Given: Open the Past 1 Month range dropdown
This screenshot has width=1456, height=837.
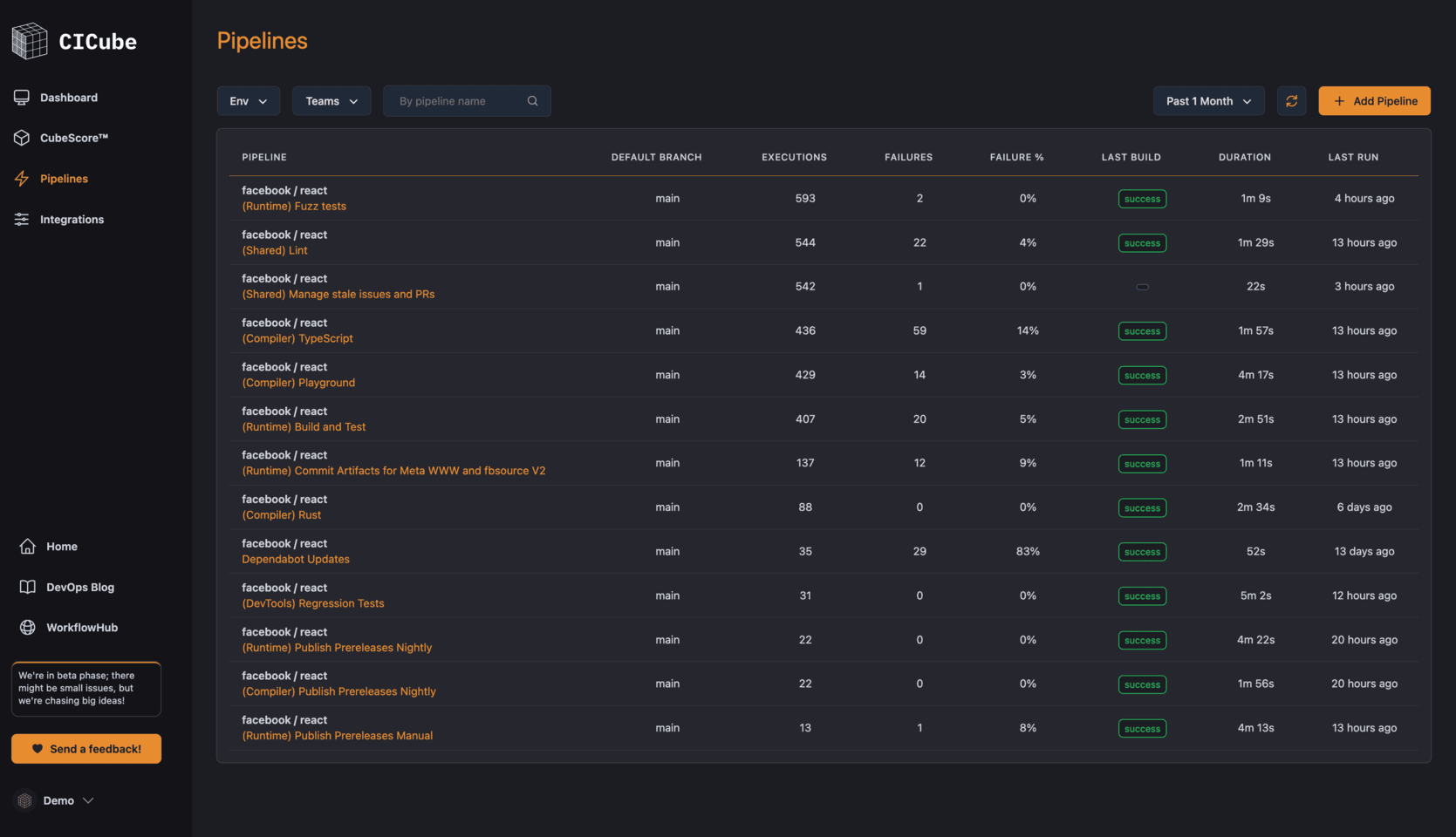Looking at the screenshot, I should tap(1209, 101).
